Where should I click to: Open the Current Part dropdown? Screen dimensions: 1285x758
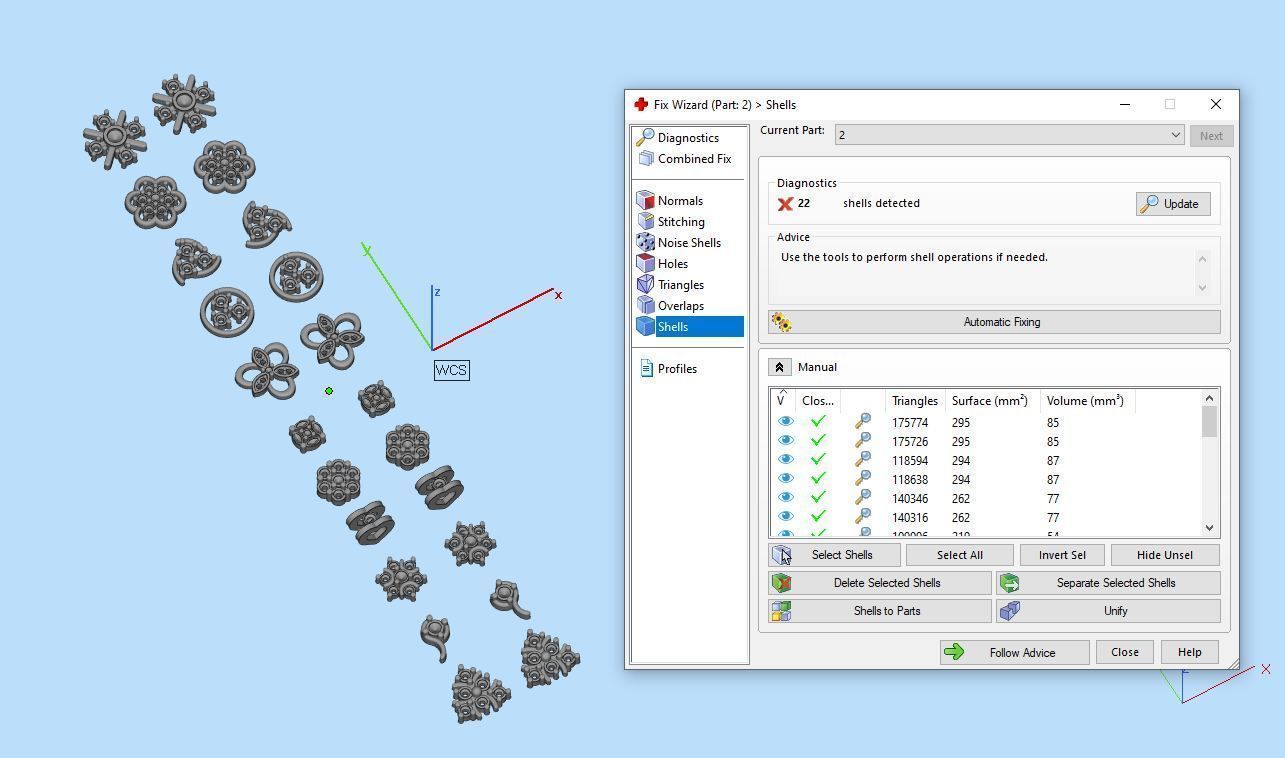pos(1009,135)
